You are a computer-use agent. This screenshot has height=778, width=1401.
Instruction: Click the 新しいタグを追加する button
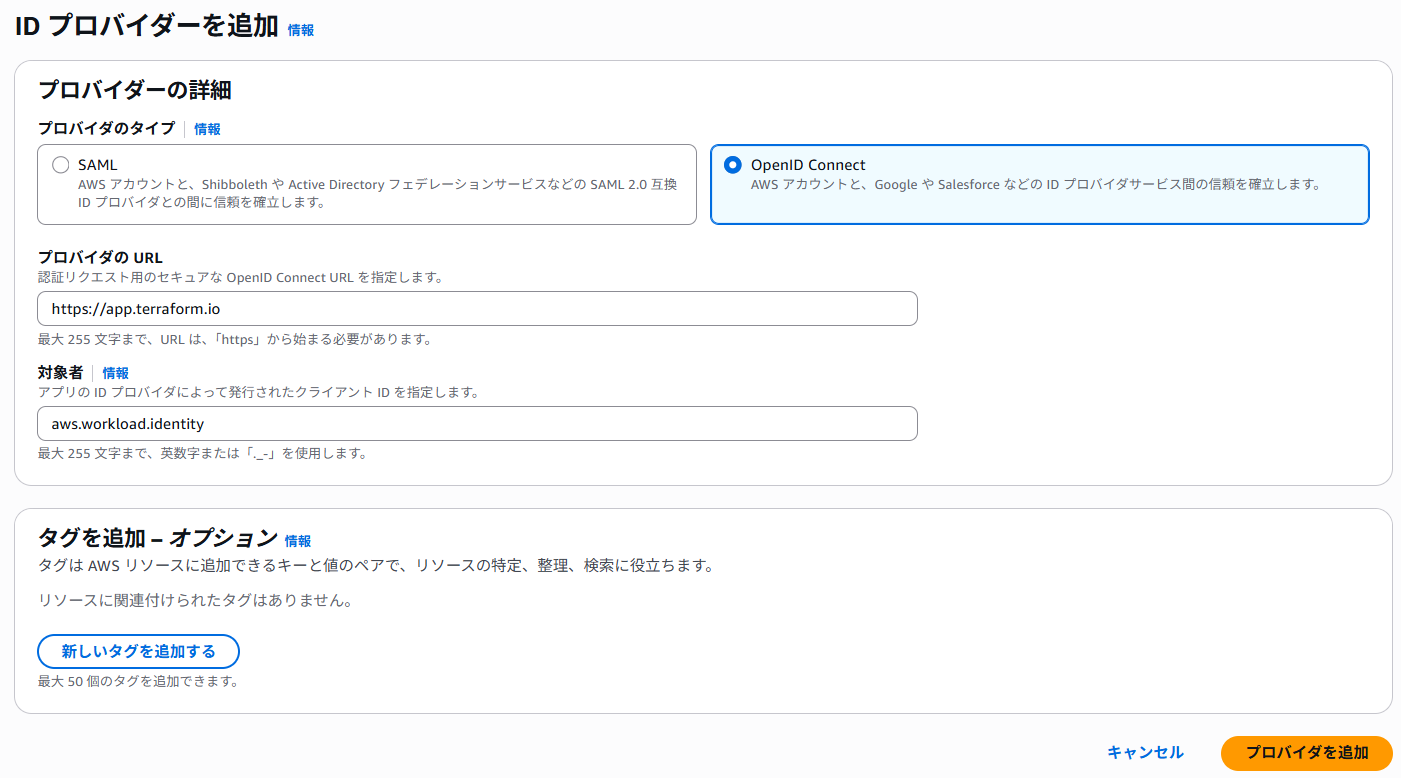(x=138, y=651)
